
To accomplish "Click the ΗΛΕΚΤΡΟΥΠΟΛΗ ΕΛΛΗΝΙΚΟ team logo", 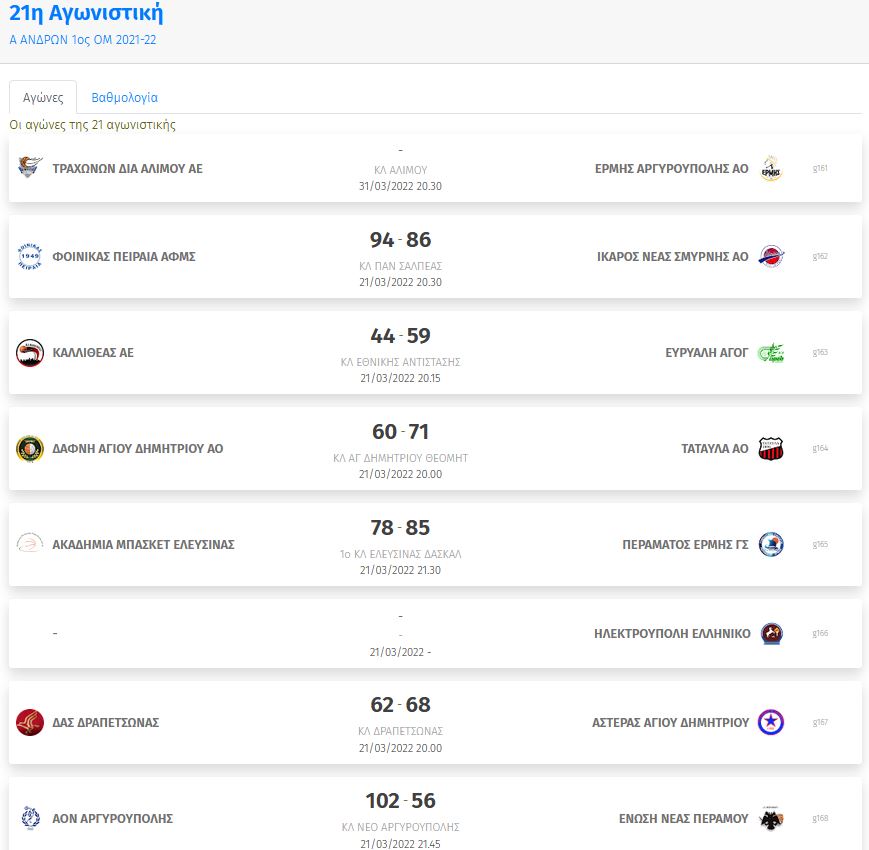I will (x=771, y=633).
